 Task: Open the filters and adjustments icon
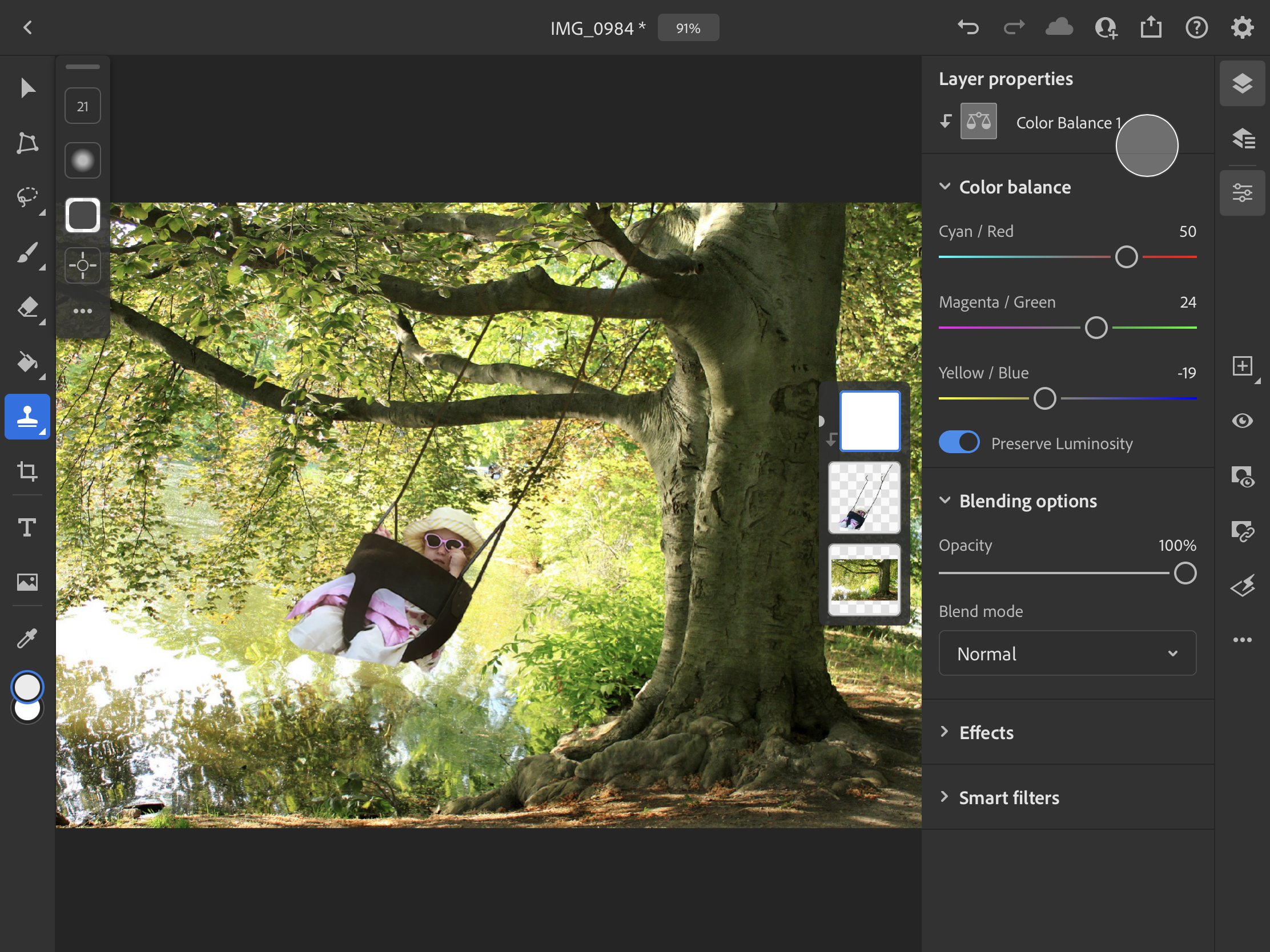(x=1242, y=586)
